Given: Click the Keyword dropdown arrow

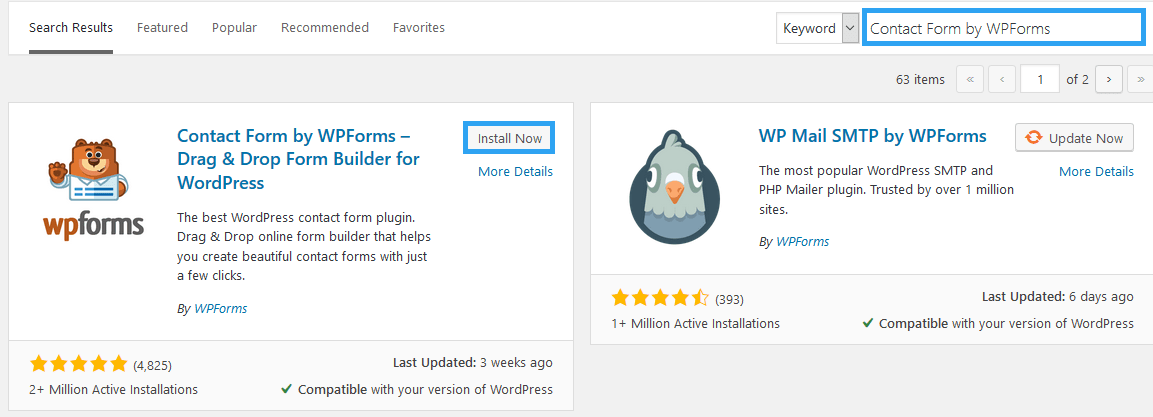Looking at the screenshot, I should (x=850, y=29).
